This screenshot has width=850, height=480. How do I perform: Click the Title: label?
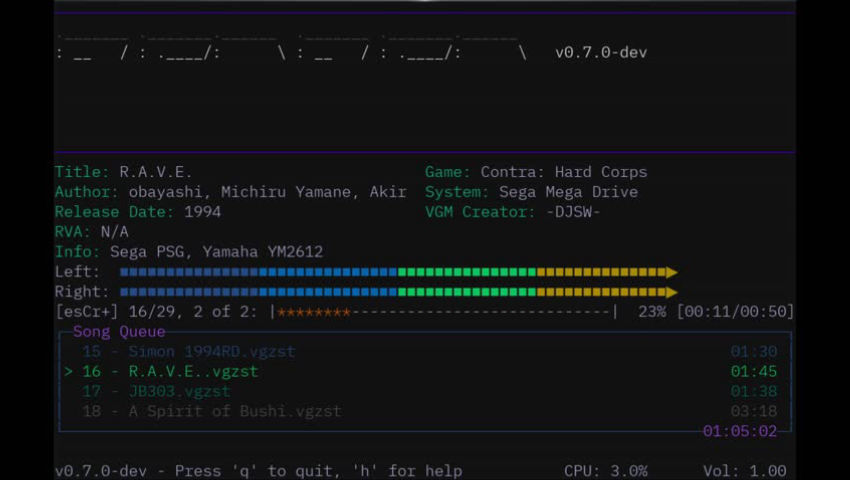(x=82, y=172)
